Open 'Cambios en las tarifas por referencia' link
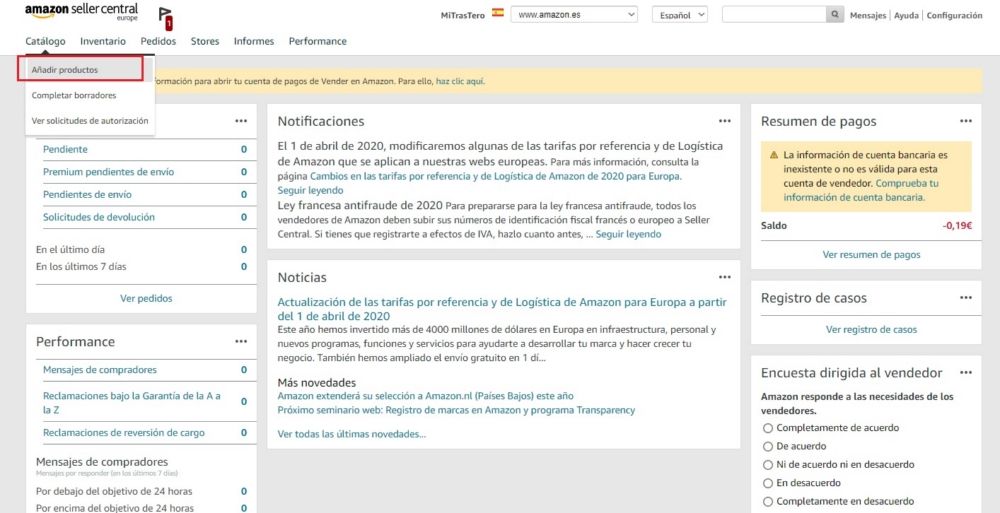1000x513 pixels. [496, 175]
